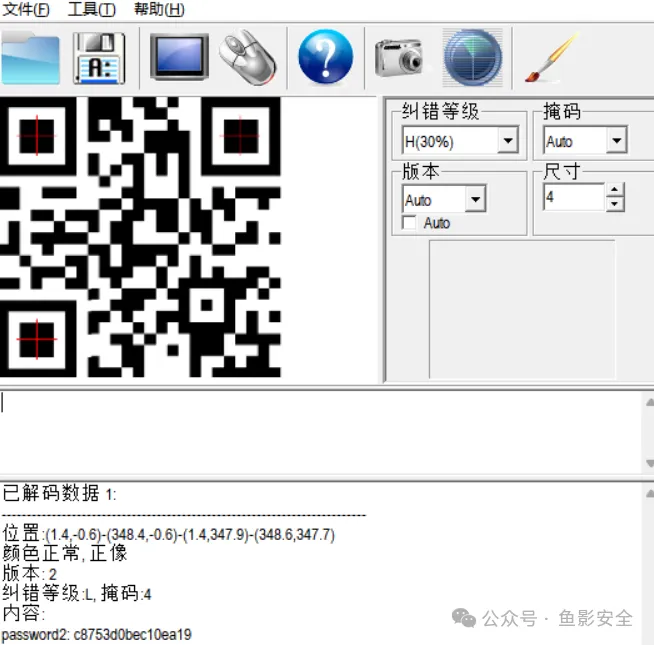Click into the empty text input area

coord(320,432)
